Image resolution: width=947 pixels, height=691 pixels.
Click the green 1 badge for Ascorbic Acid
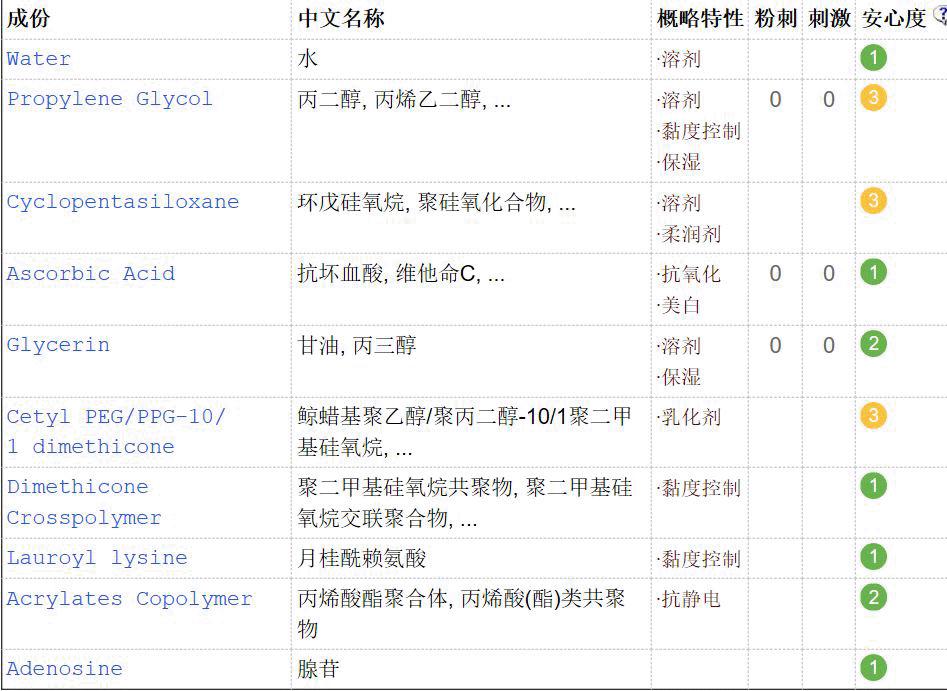coord(872,273)
